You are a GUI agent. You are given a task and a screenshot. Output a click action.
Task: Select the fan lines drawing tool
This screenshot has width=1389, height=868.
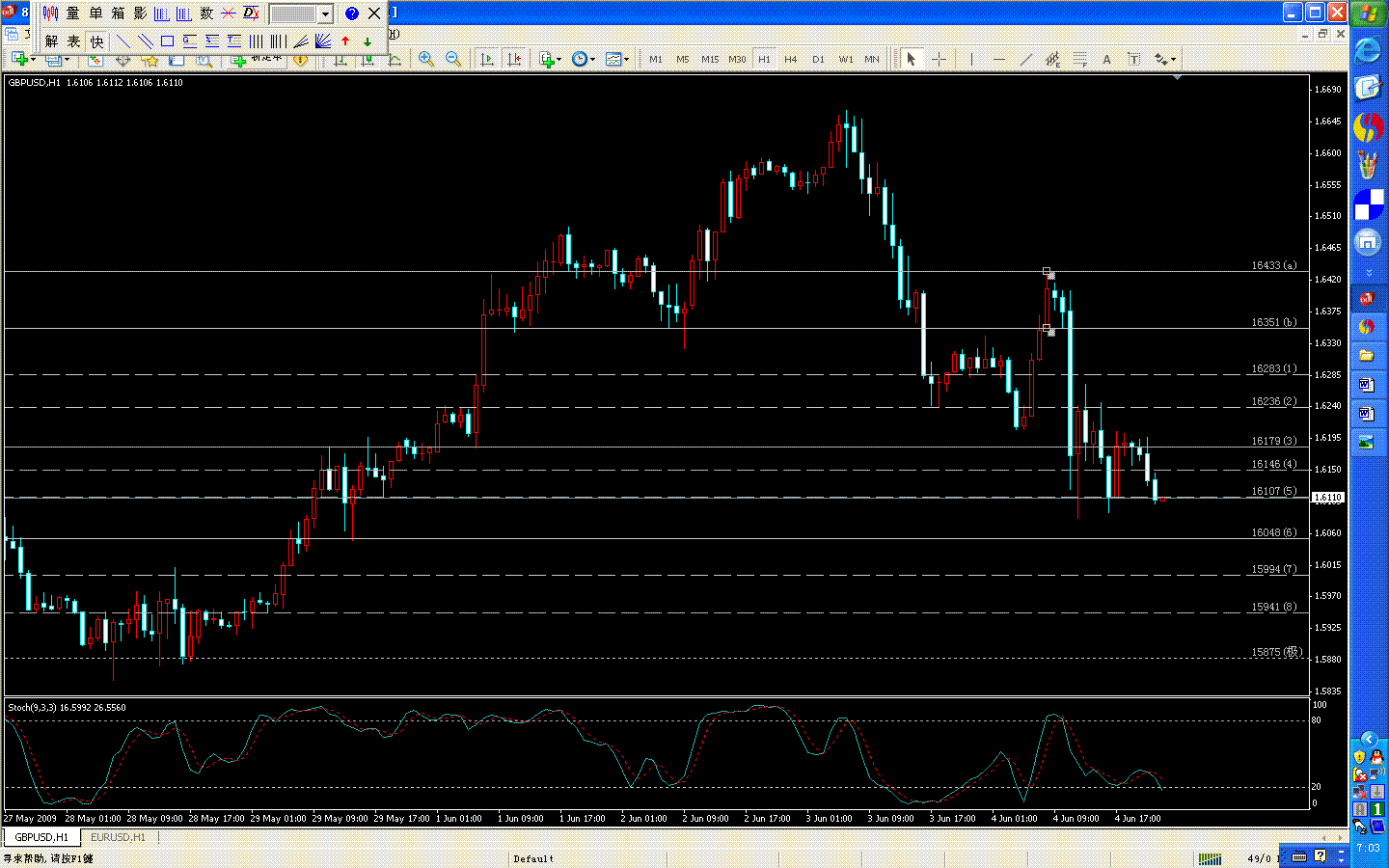(323, 41)
